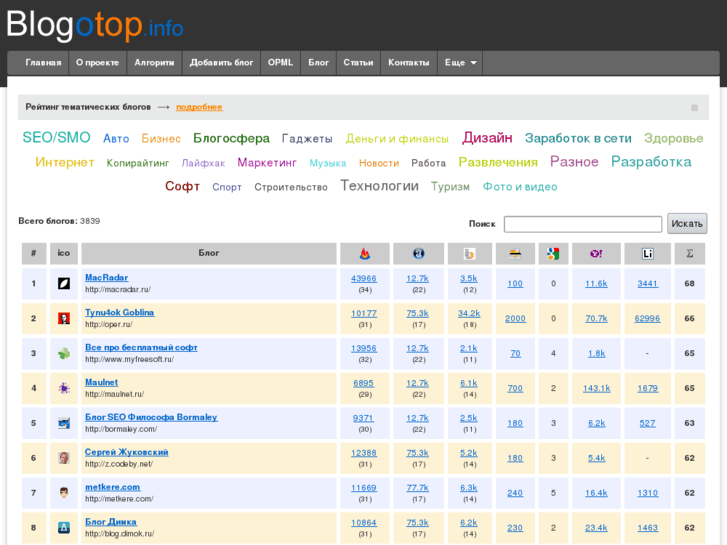Open Все про бесплатный софт blog link

[141, 347]
